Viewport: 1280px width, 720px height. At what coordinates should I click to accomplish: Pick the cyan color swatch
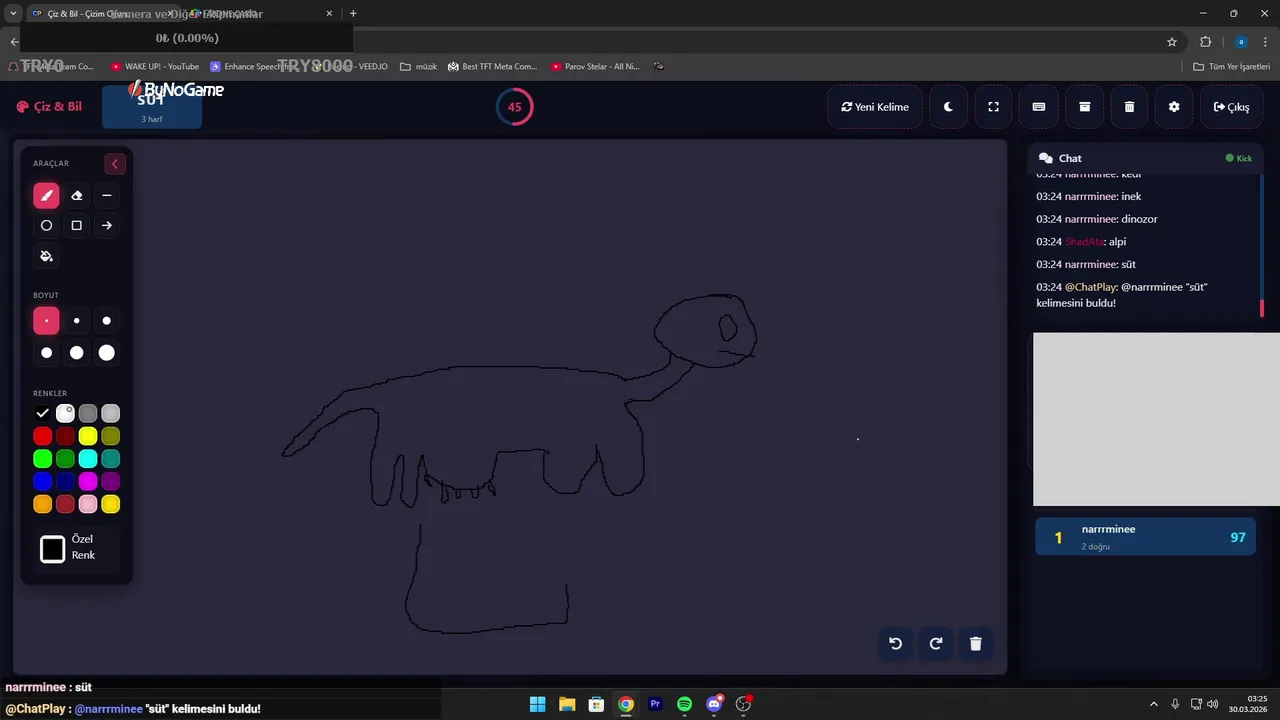(x=88, y=459)
